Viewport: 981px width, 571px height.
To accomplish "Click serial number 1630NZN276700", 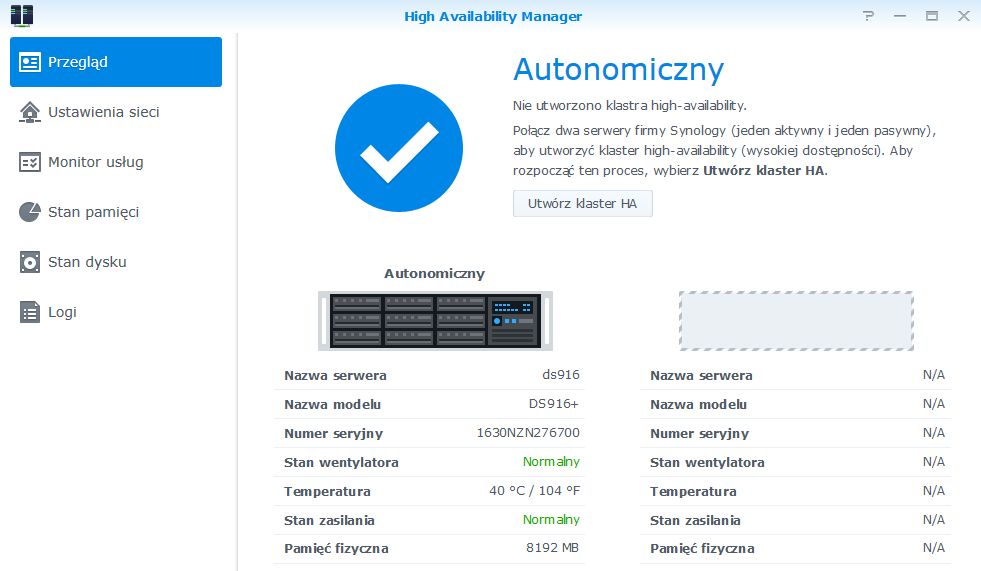I will [528, 432].
